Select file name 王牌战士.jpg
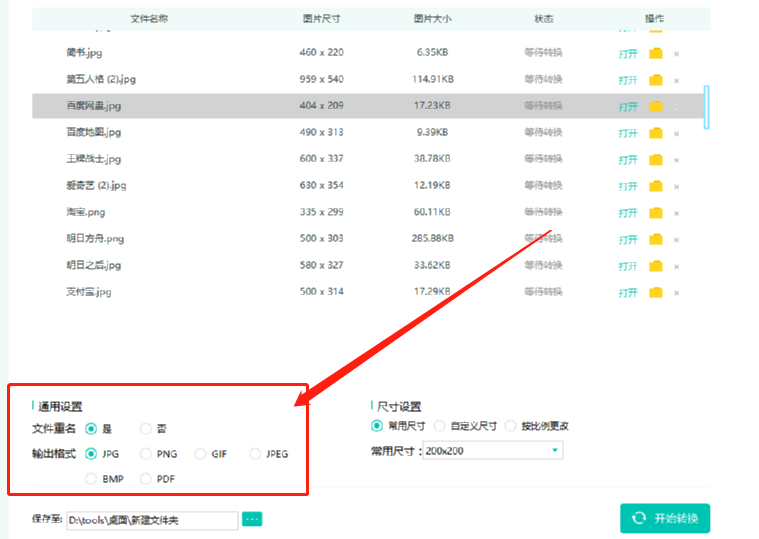759x539 pixels. 93,159
